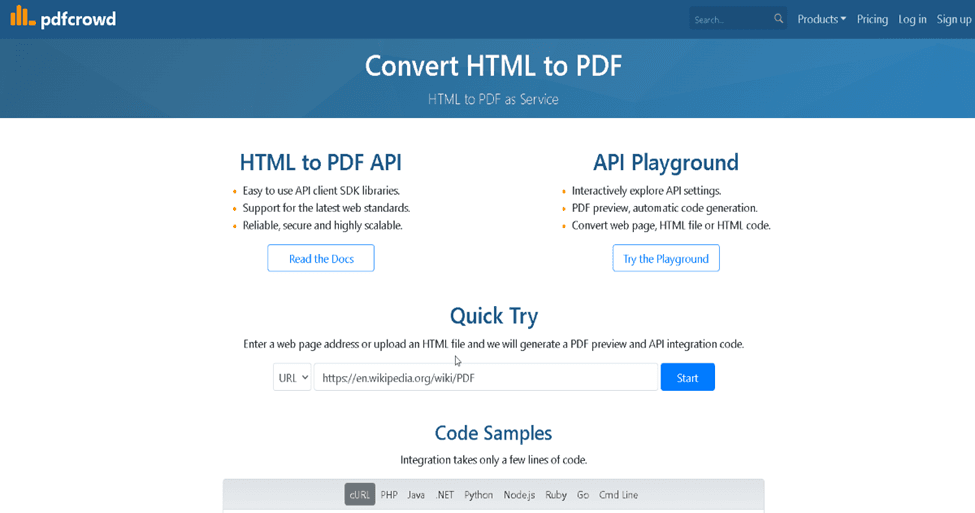Click the Read the Docs button
Viewport: 975px width, 513px height.
(x=321, y=258)
